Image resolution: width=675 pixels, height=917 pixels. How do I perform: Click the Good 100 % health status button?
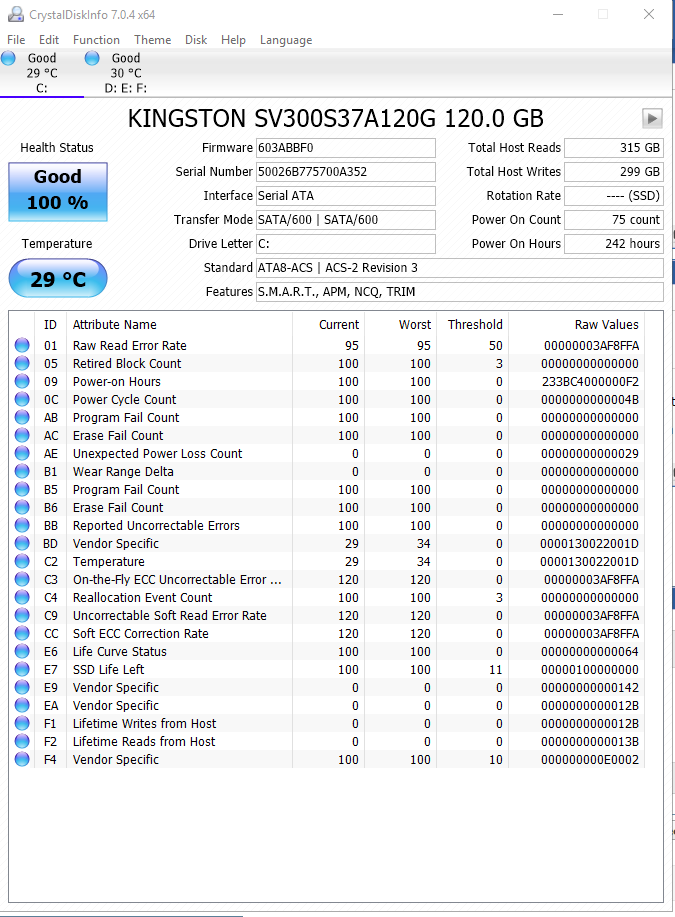(58, 192)
